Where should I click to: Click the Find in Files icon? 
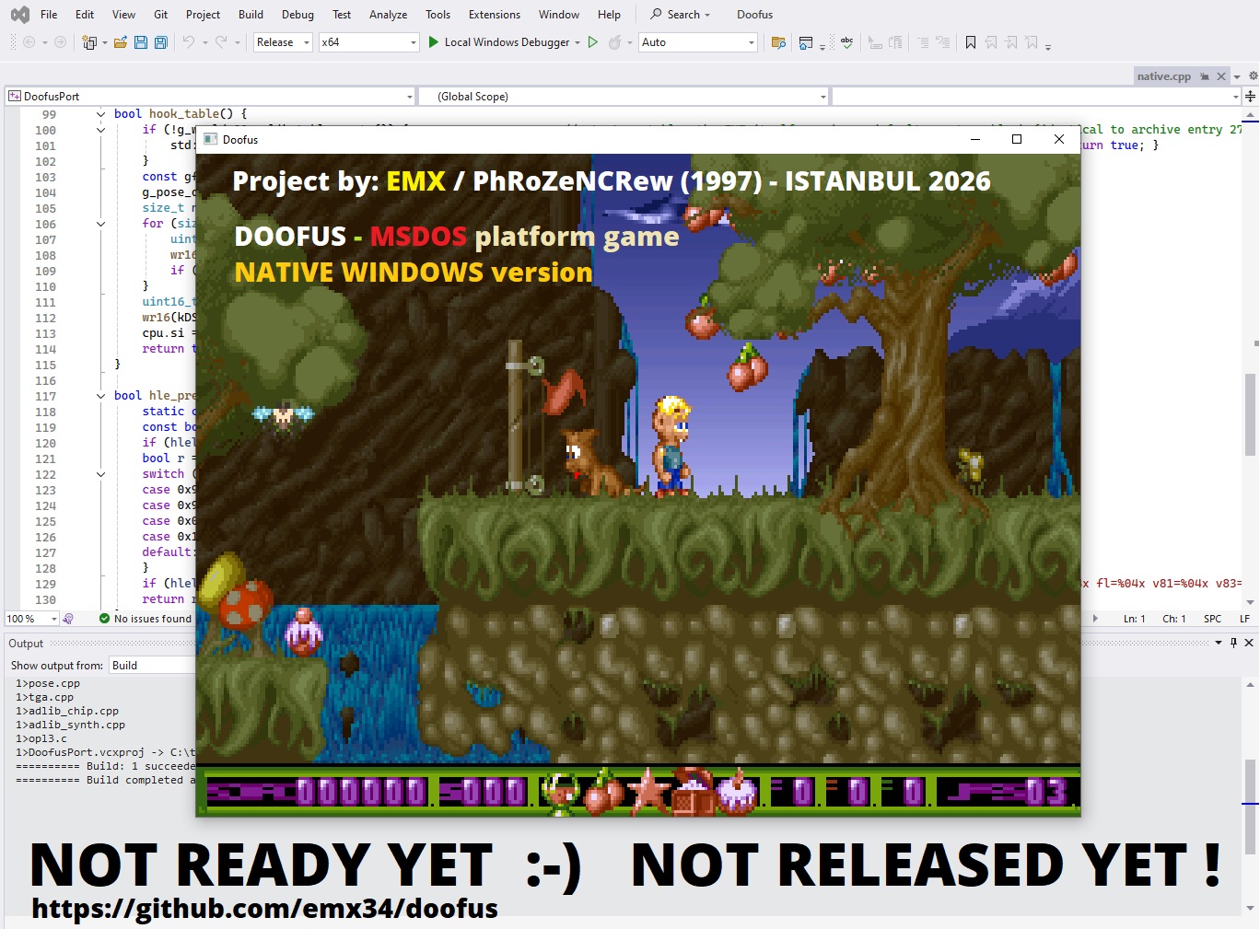778,42
